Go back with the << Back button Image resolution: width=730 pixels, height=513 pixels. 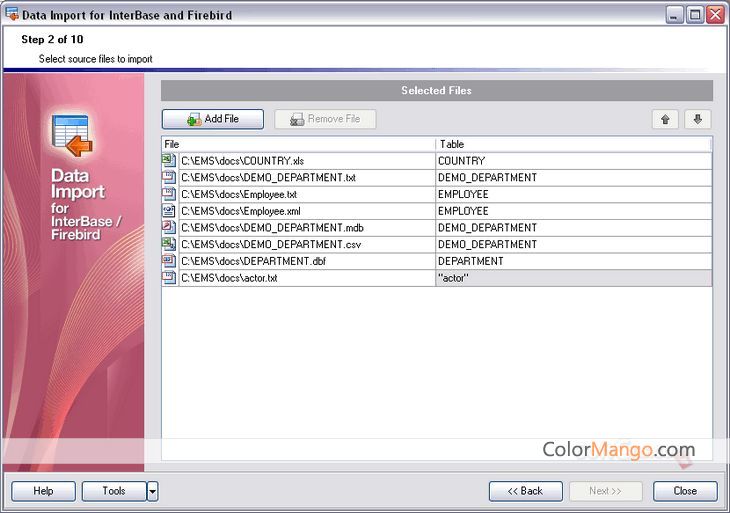coord(525,491)
